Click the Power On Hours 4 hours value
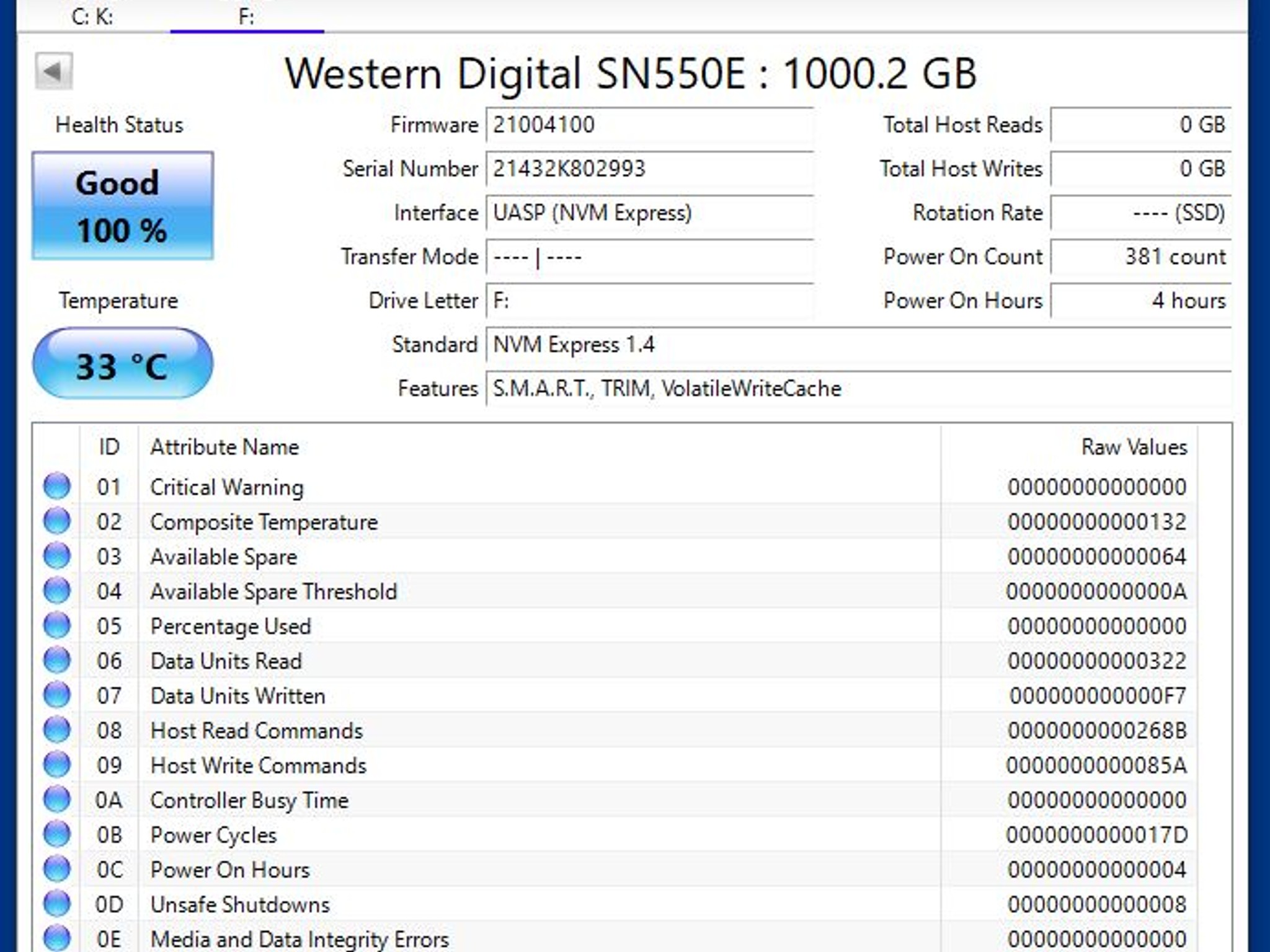 click(x=1141, y=301)
